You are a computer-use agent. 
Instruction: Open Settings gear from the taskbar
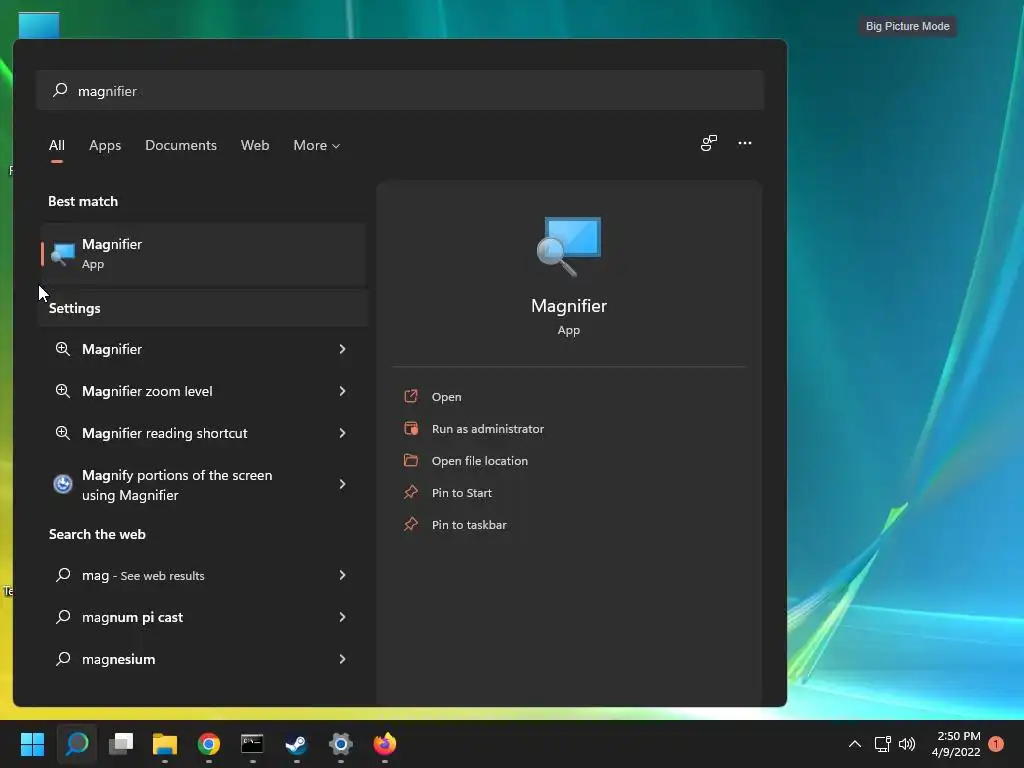(340, 744)
